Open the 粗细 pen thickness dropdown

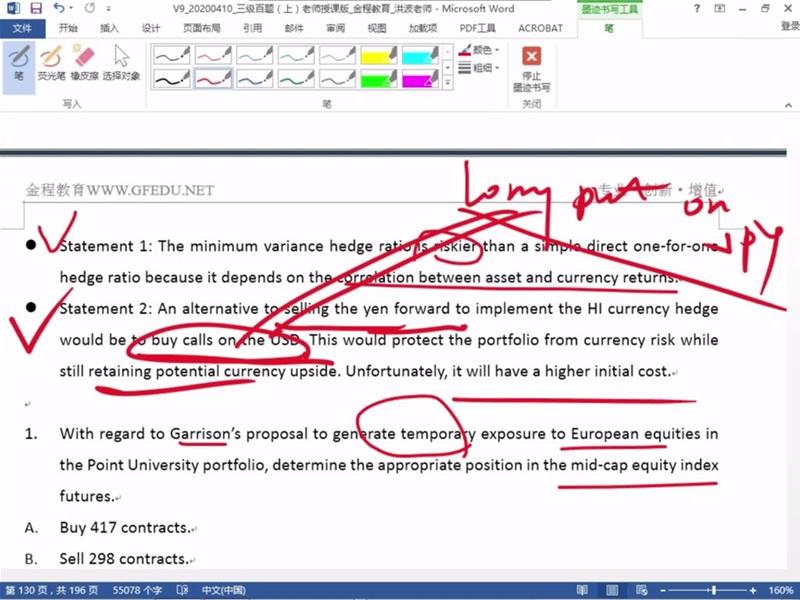(484, 68)
